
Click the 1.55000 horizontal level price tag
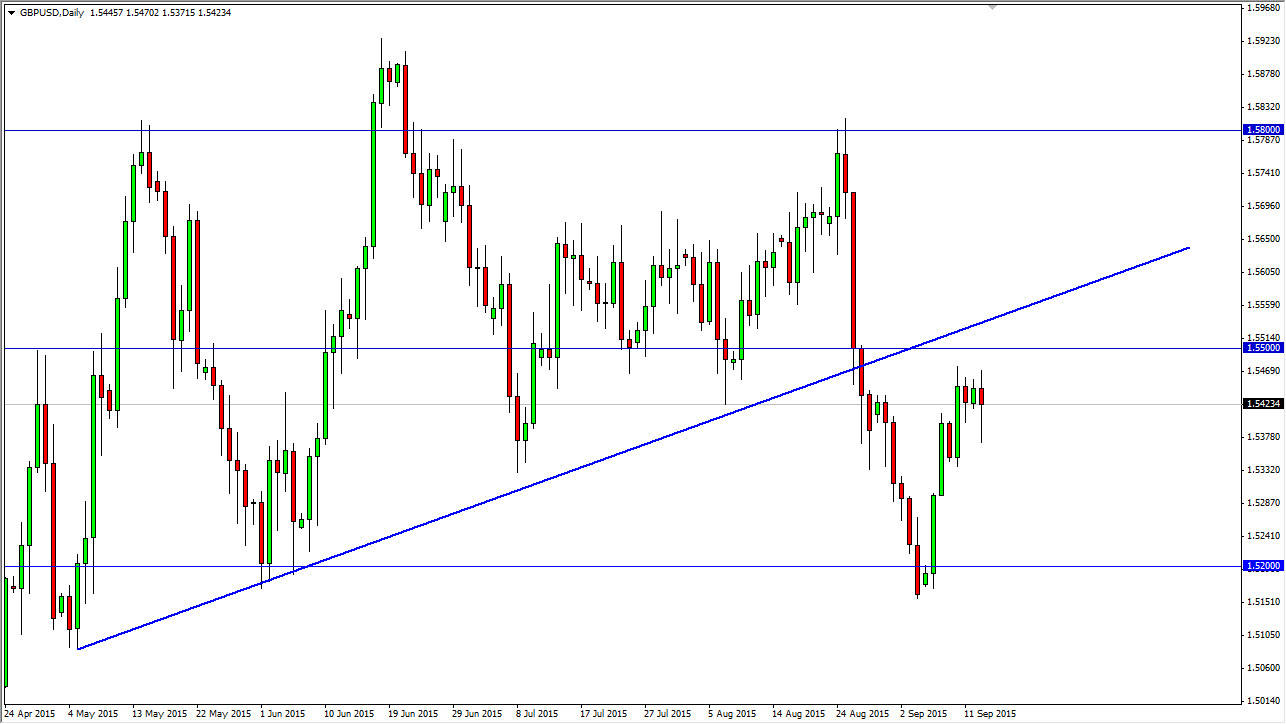[x=1261, y=347]
